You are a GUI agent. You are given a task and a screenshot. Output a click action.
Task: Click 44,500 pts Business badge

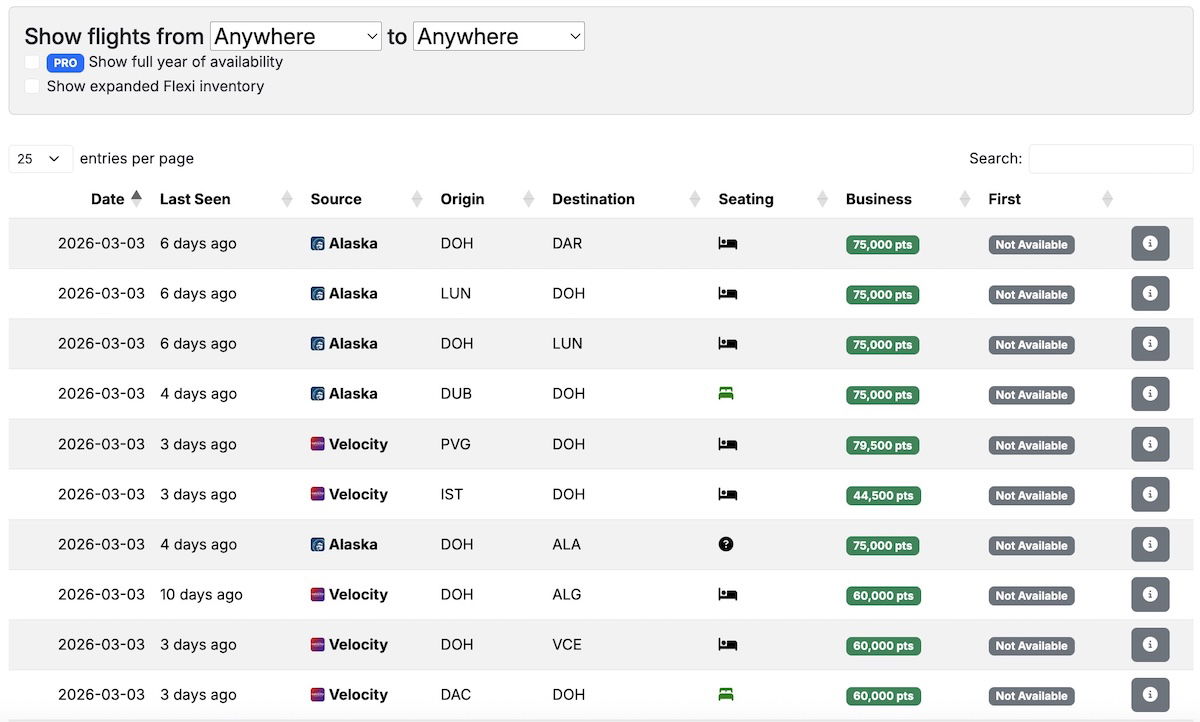tap(882, 495)
